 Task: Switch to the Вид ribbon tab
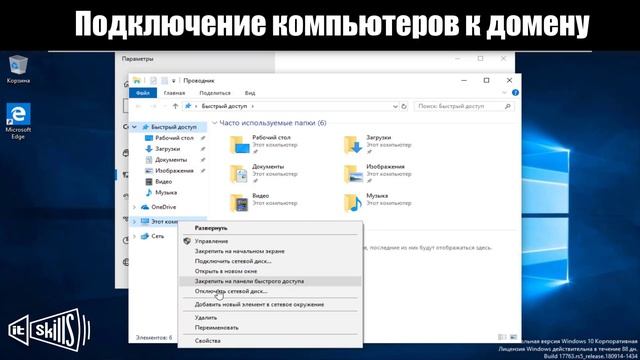250,93
